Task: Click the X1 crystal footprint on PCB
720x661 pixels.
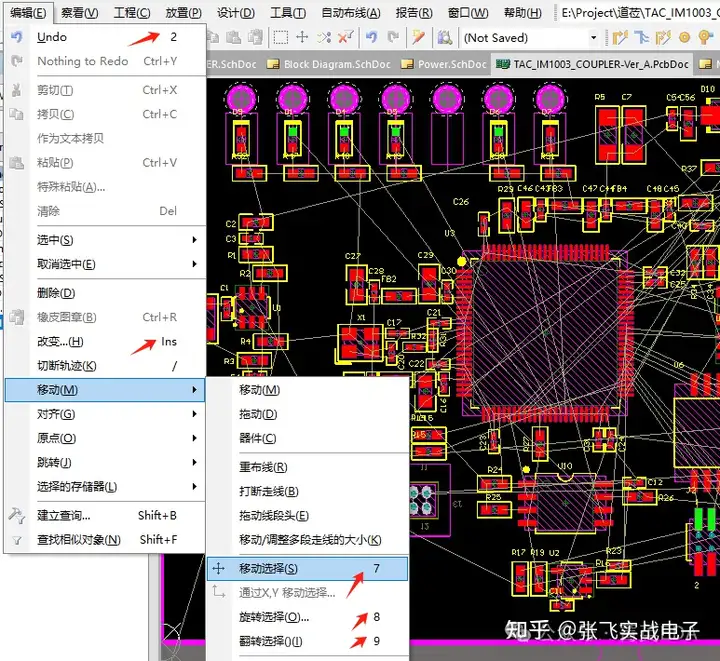Action: point(360,343)
